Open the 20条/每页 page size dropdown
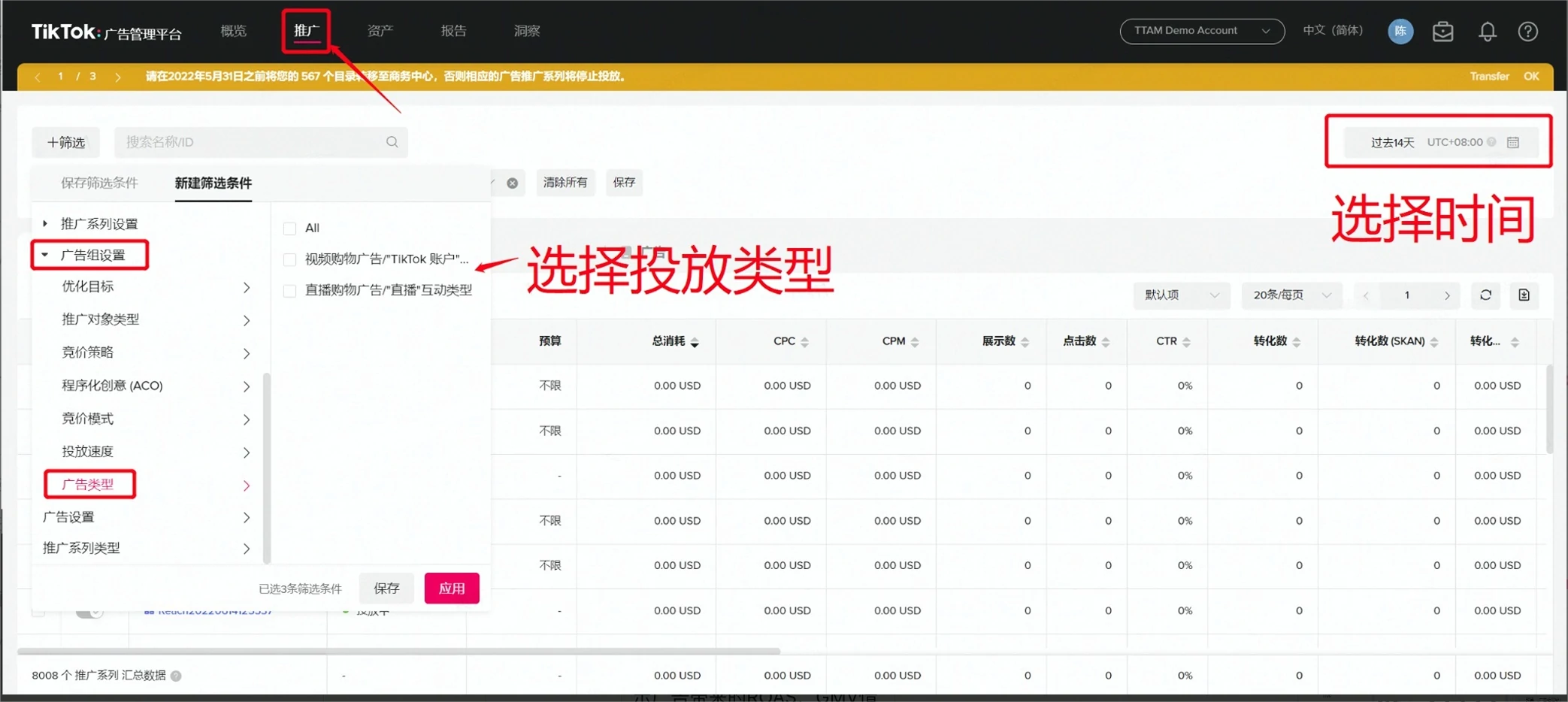This screenshot has height=702, width=1568. tap(1291, 295)
